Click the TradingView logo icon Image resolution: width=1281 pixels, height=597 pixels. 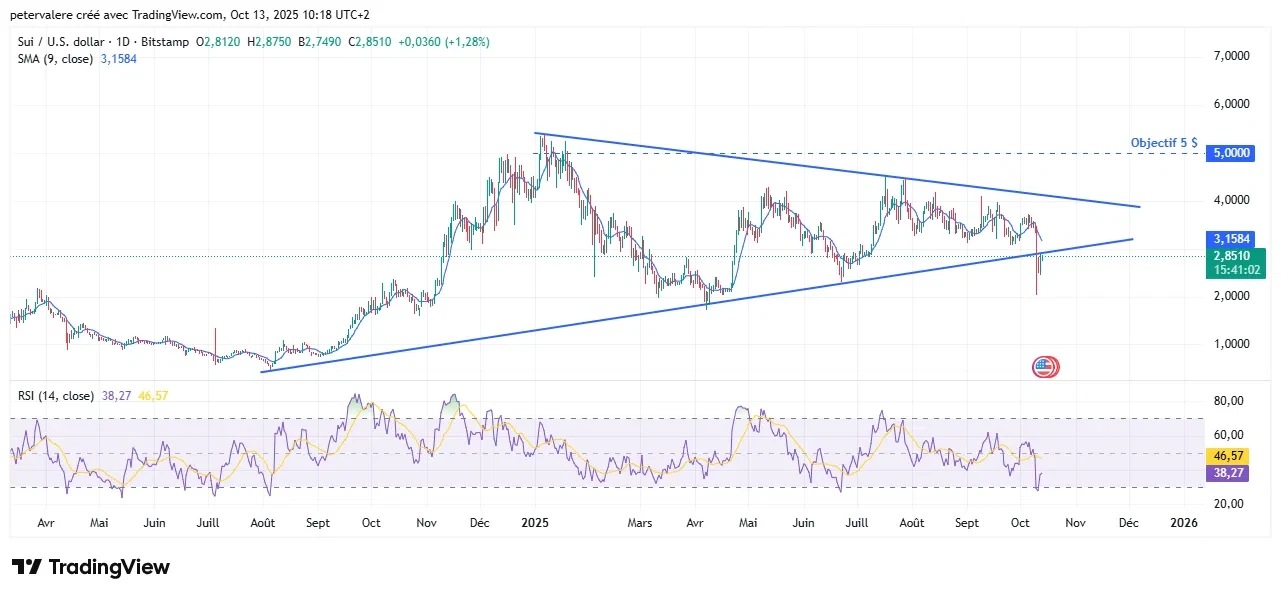pos(27,567)
